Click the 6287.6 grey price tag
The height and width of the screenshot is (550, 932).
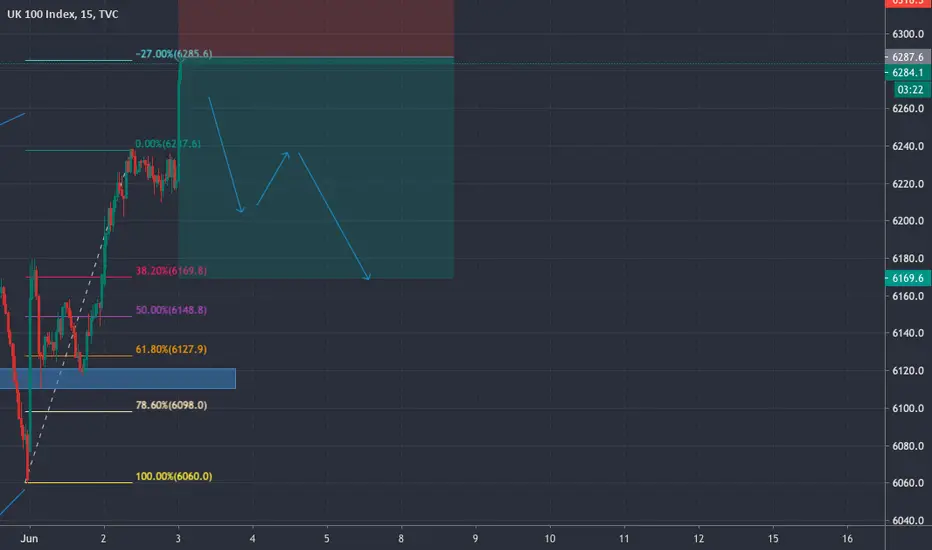tap(908, 57)
